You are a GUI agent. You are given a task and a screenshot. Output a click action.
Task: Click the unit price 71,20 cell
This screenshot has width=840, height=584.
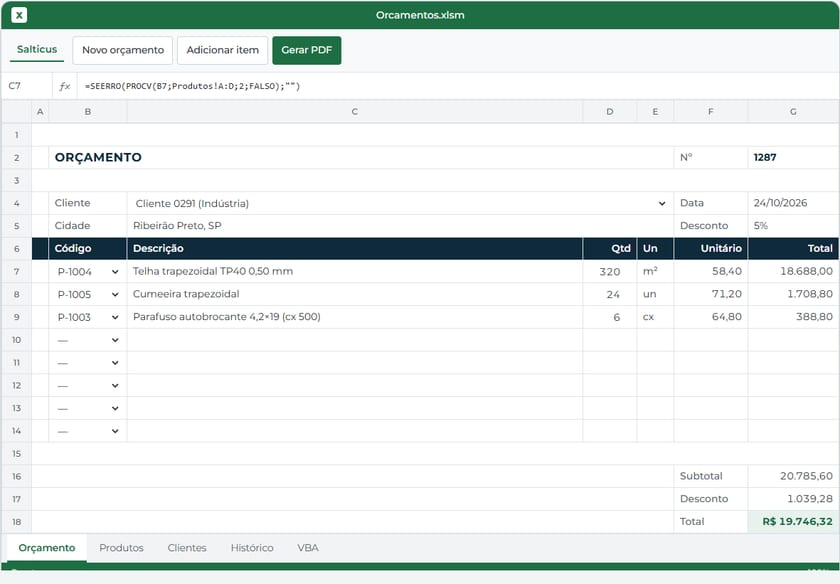(711, 294)
